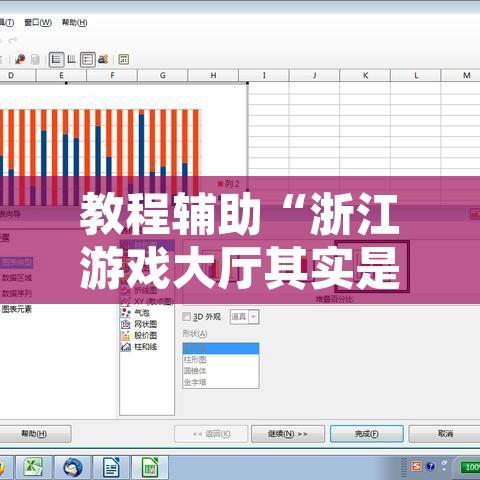Click the 继续(N) >> button
This screenshot has width=480, height=480.
point(288,434)
